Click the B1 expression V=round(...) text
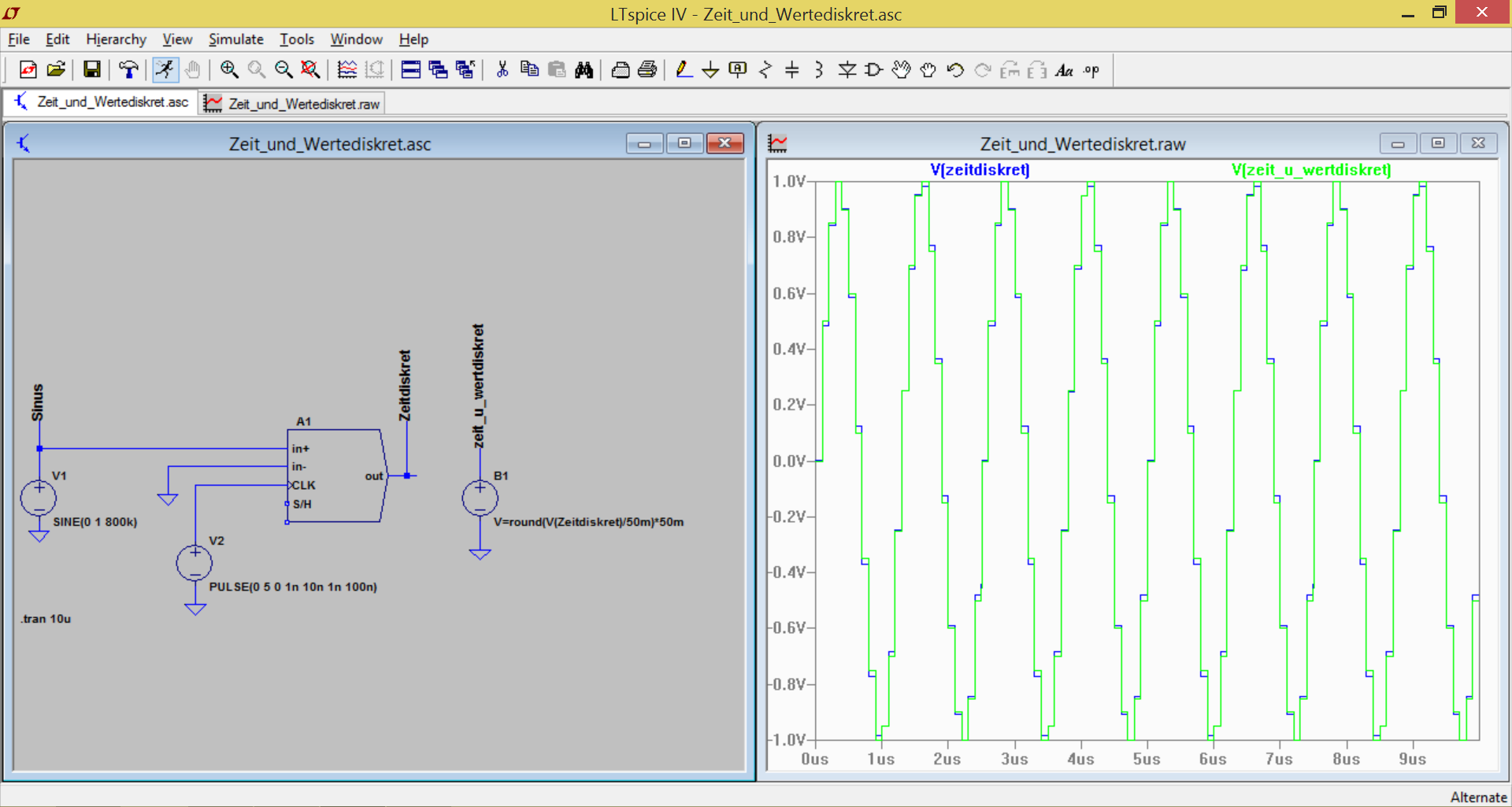 [588, 522]
